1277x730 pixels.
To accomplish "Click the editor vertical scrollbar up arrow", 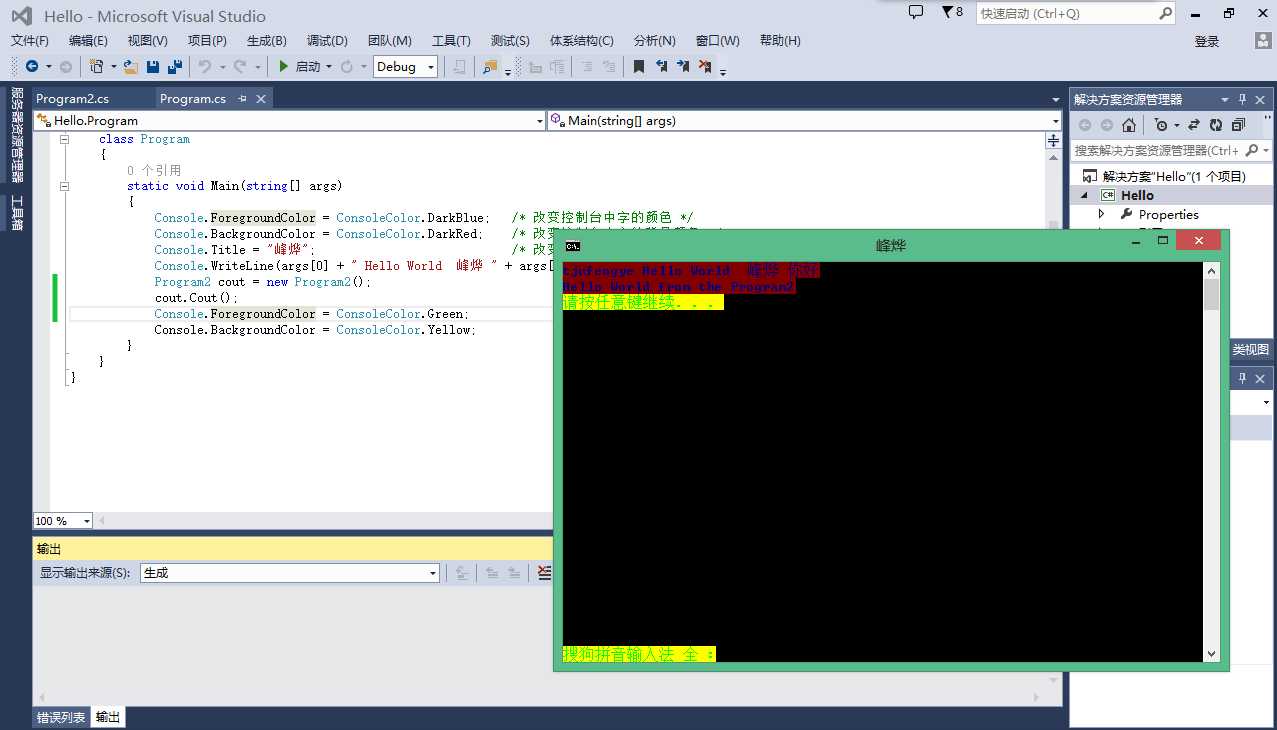I will [1053, 158].
